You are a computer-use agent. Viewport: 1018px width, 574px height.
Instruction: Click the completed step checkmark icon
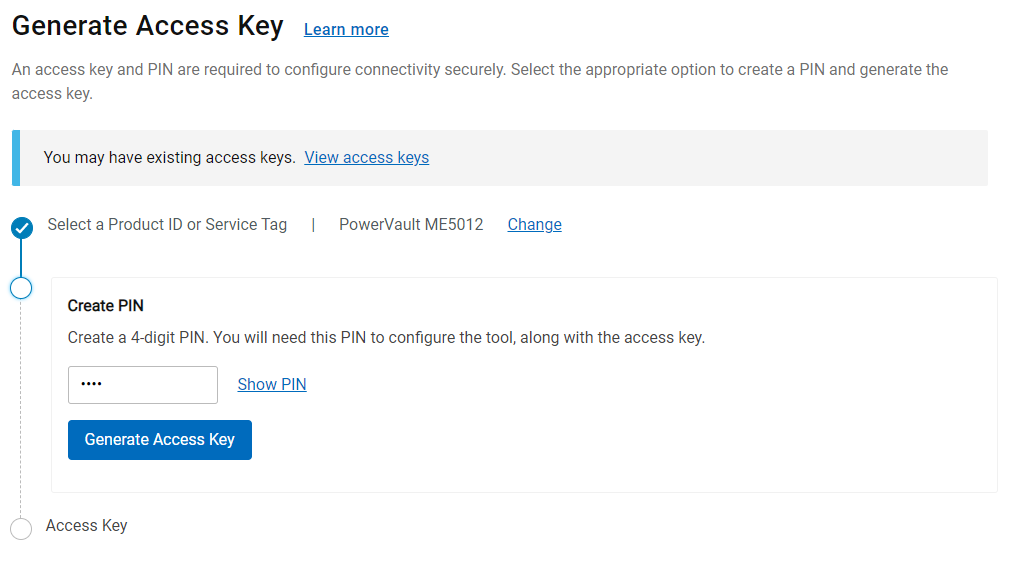[21, 228]
